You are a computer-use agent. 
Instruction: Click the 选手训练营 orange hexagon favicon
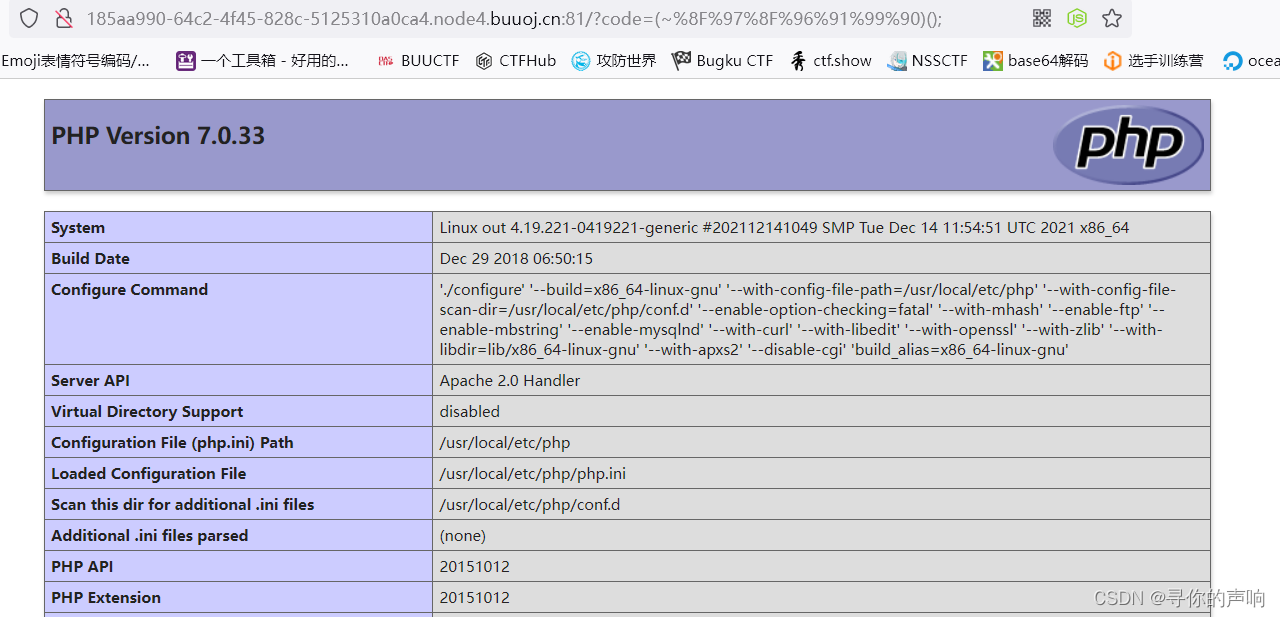1113,61
